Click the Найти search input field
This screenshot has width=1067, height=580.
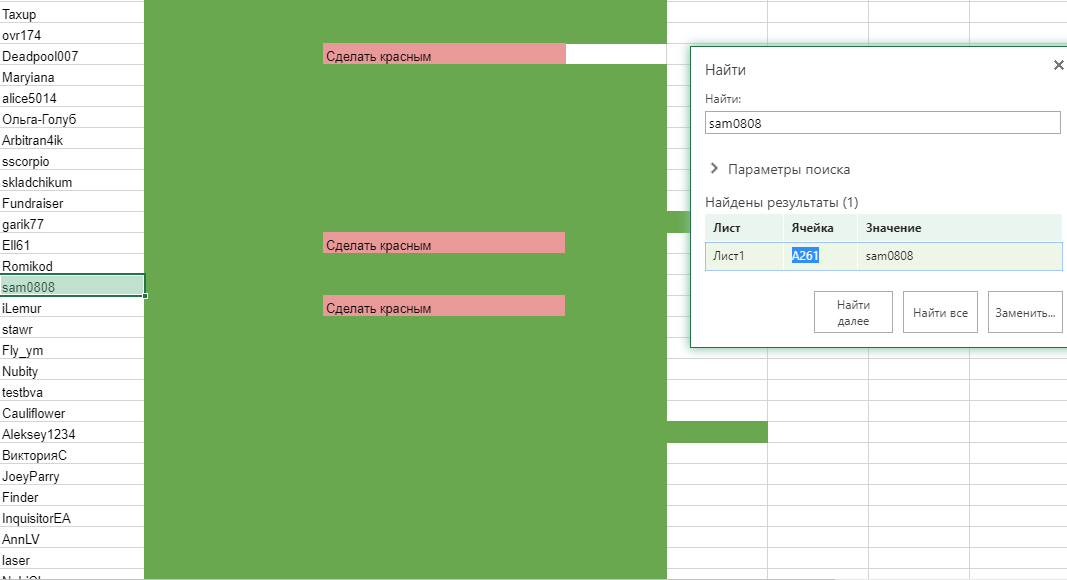point(883,123)
